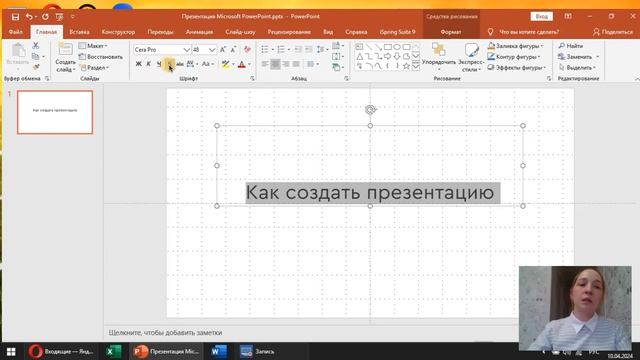
Task: Click the Заменить replace button
Action: pyautogui.click(x=578, y=56)
